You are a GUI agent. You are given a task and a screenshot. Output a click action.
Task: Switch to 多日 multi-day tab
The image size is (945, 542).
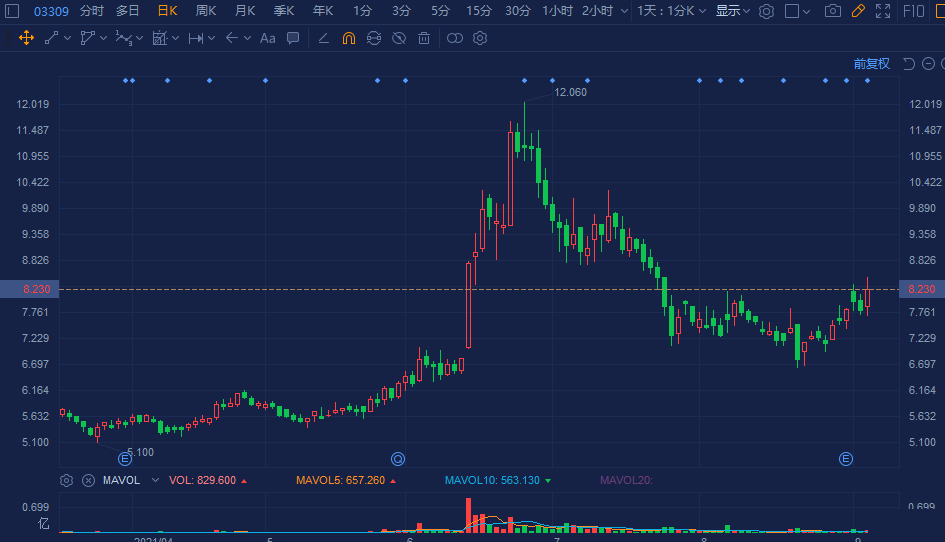pos(128,11)
